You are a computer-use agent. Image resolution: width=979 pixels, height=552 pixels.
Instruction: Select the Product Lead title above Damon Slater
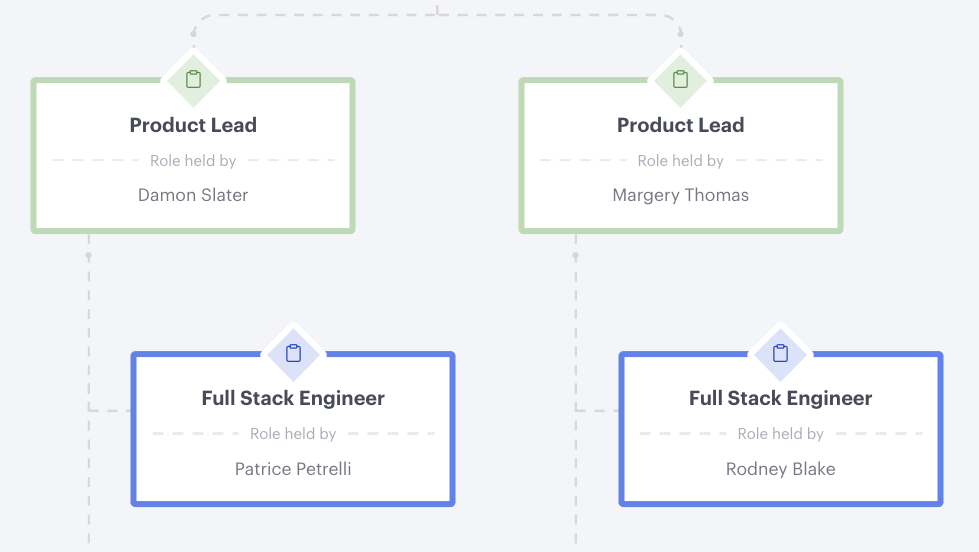(x=193, y=125)
